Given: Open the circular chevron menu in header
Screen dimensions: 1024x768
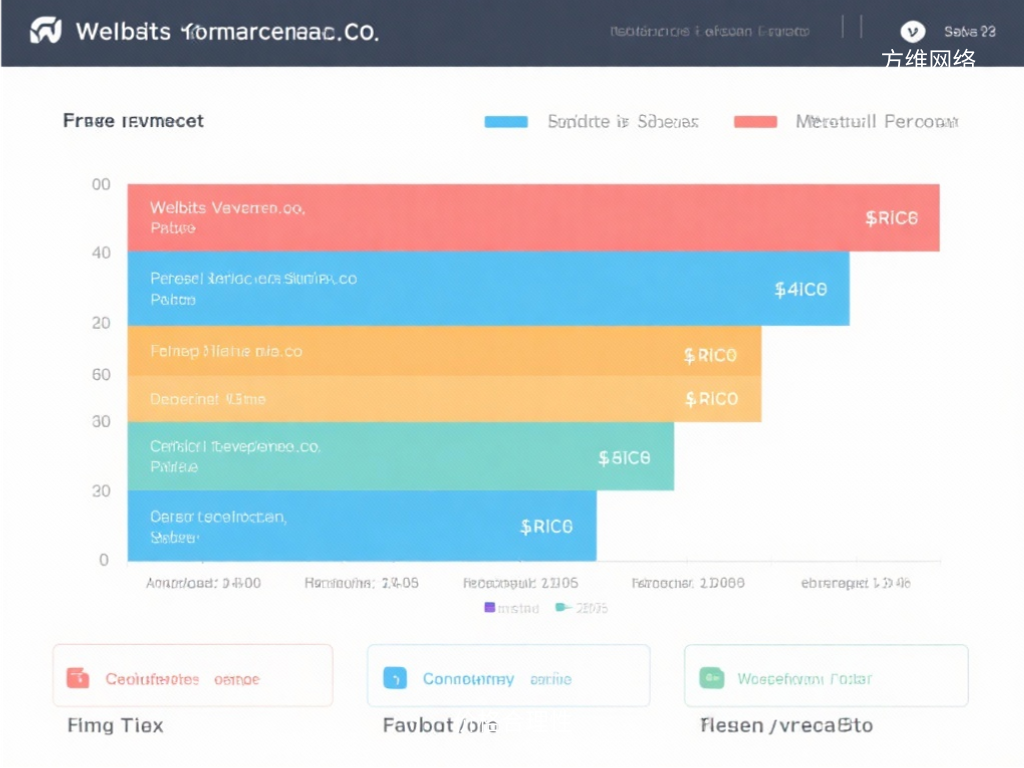Looking at the screenshot, I should click(911, 31).
